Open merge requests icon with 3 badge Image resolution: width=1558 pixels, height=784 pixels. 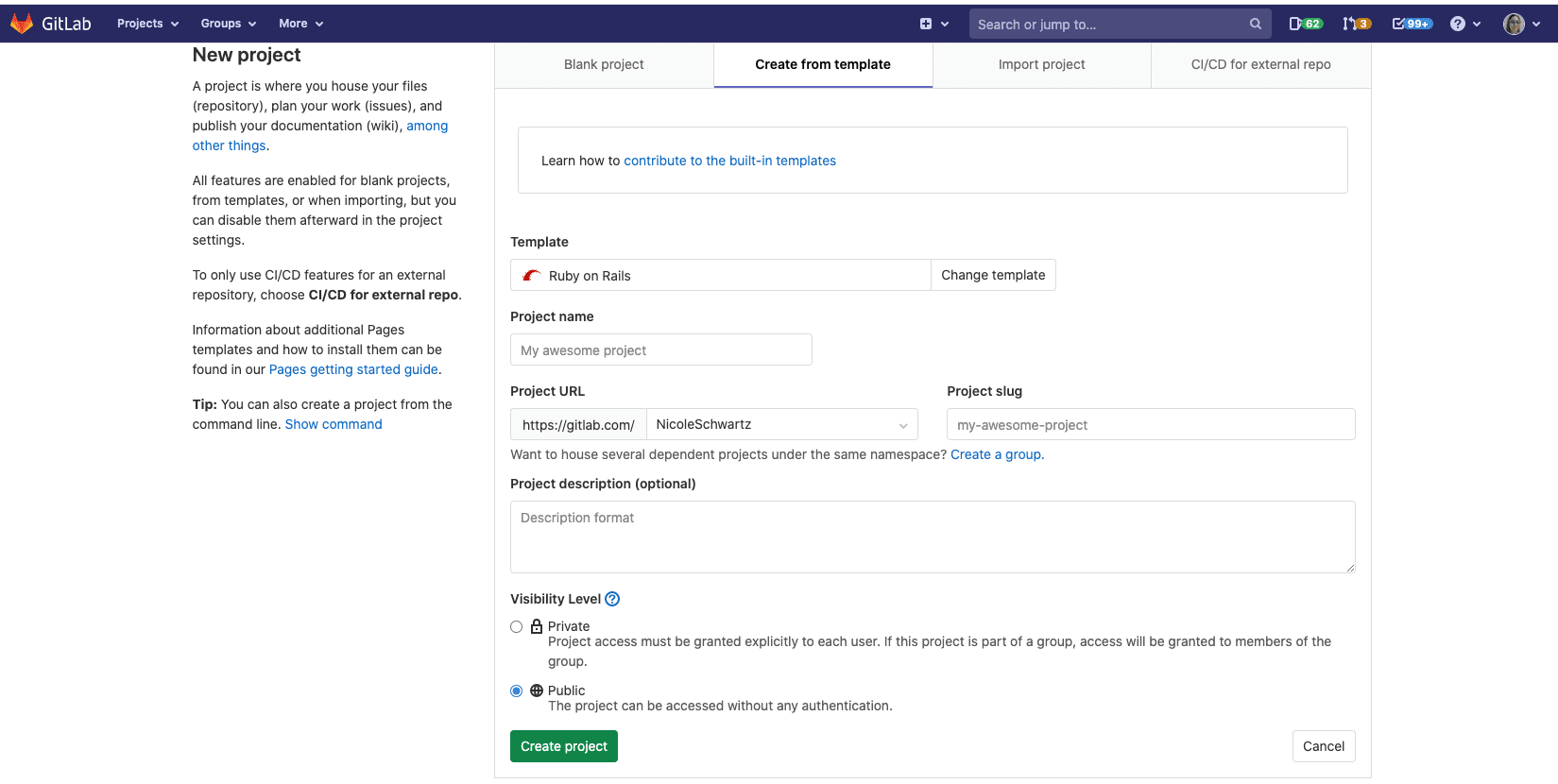[x=1356, y=24]
